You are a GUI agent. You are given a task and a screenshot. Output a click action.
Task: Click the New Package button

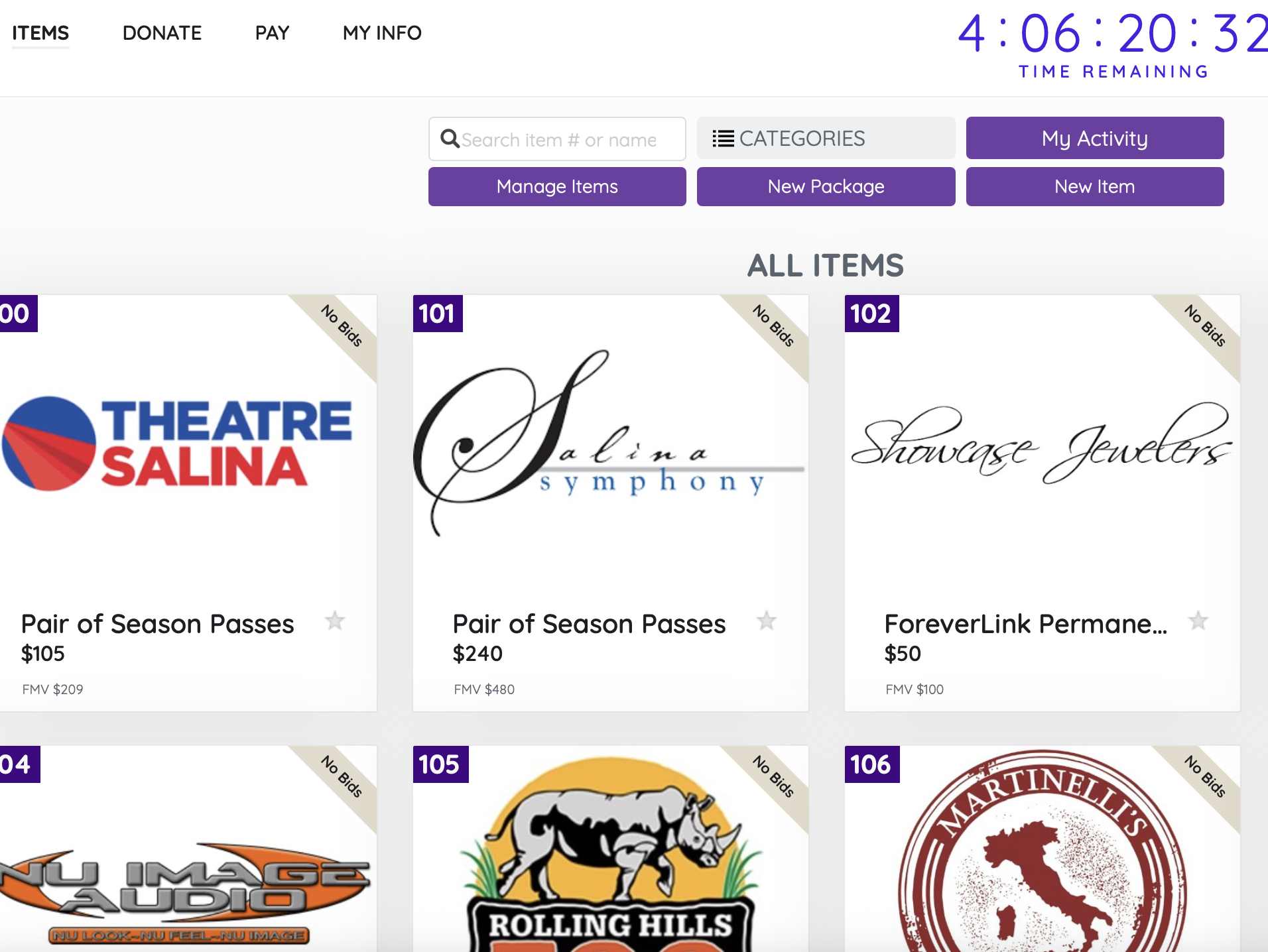[x=826, y=186]
